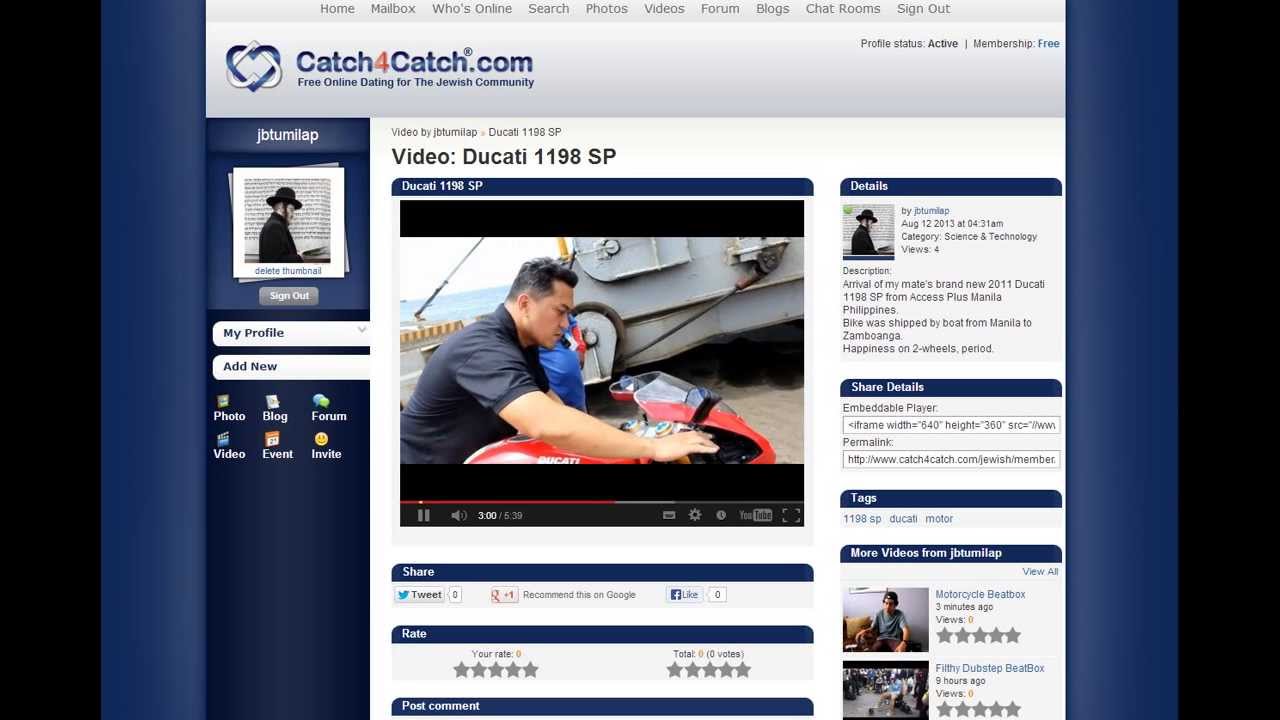Screen dimensions: 1280x720
Task: Select the Permalink URL field
Action: [951, 459]
